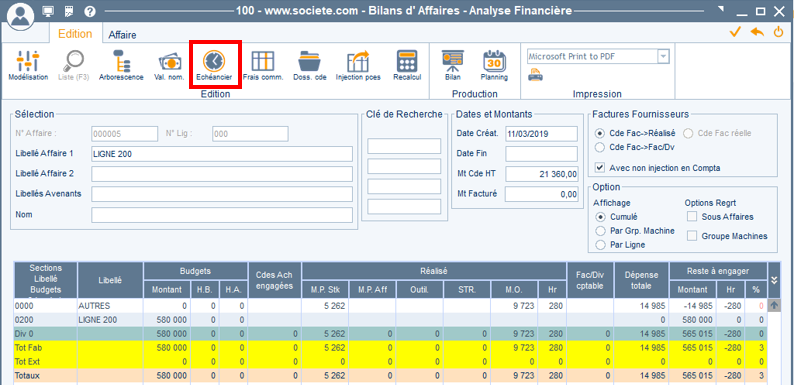Click the monitor icon in title bar
This screenshot has height=385, width=794.
pyautogui.click(x=48, y=11)
